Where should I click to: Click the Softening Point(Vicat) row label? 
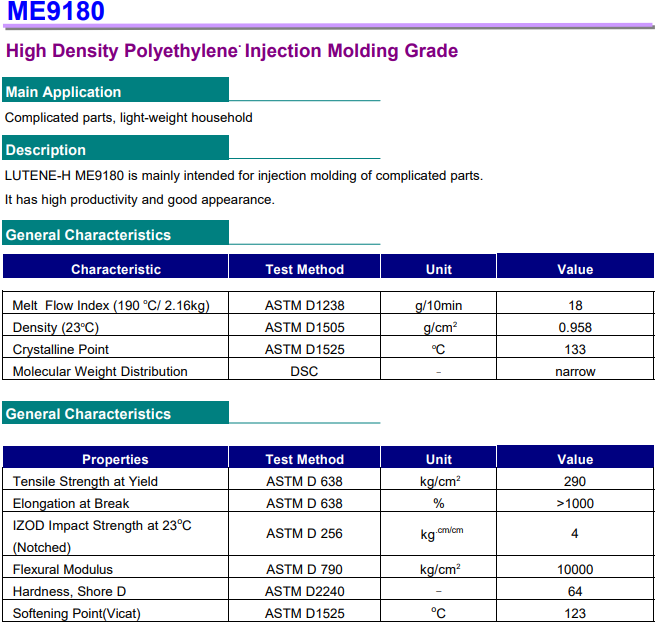coord(77,614)
